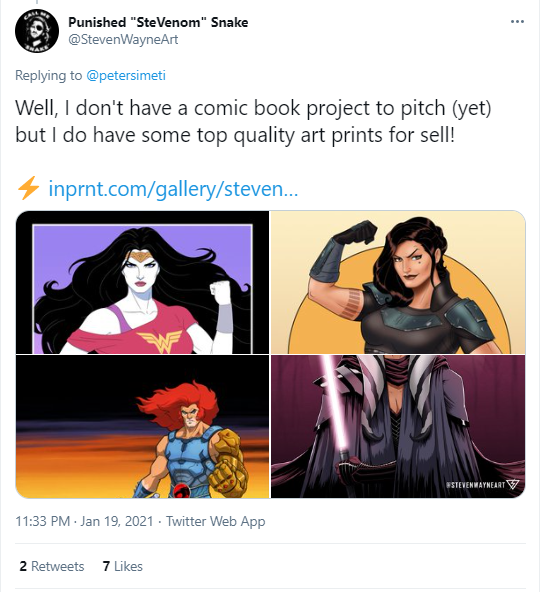This screenshot has height=592, width=543.
Task: Open the flexing armored woman artwork
Action: coord(398,282)
